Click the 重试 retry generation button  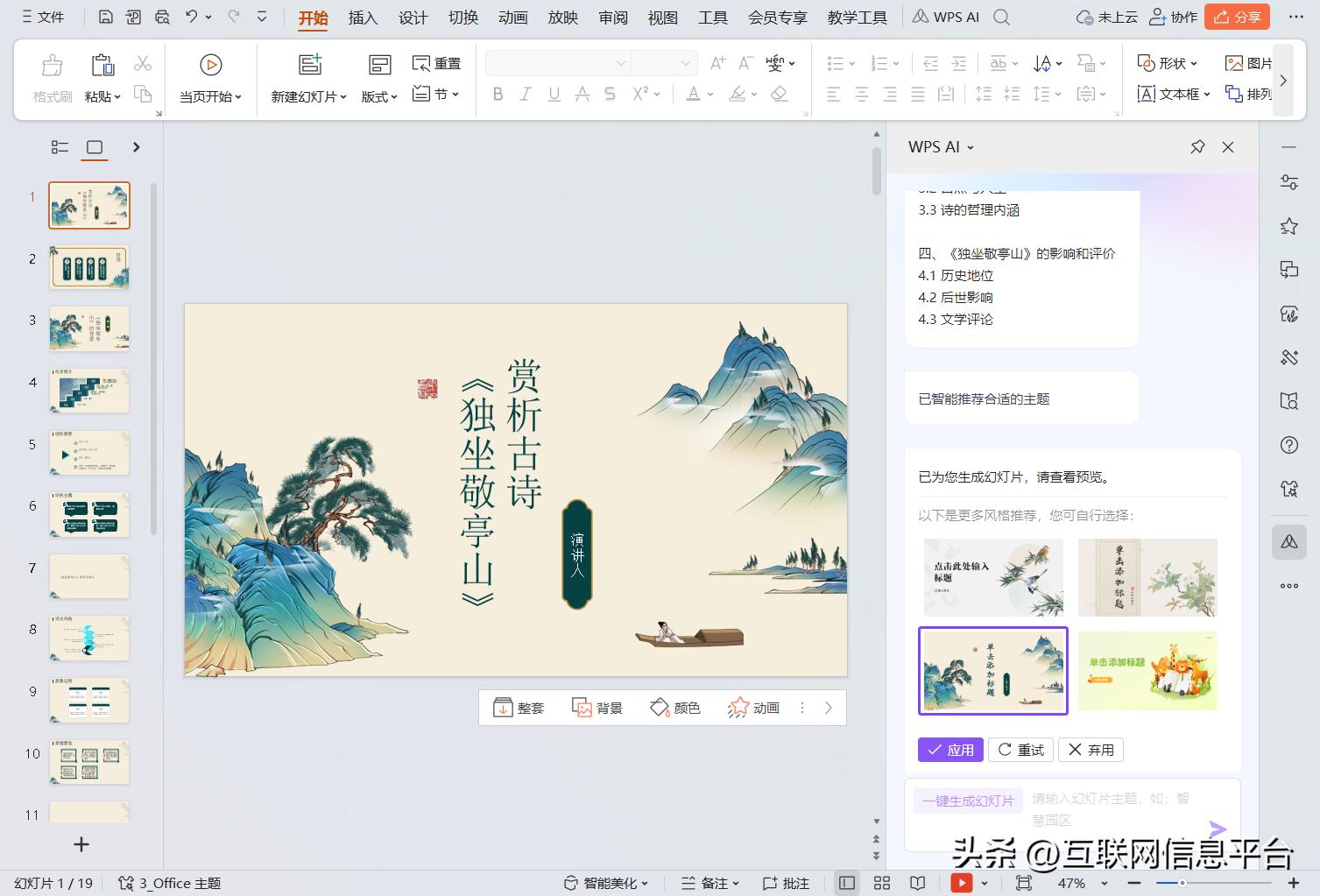pos(1020,749)
